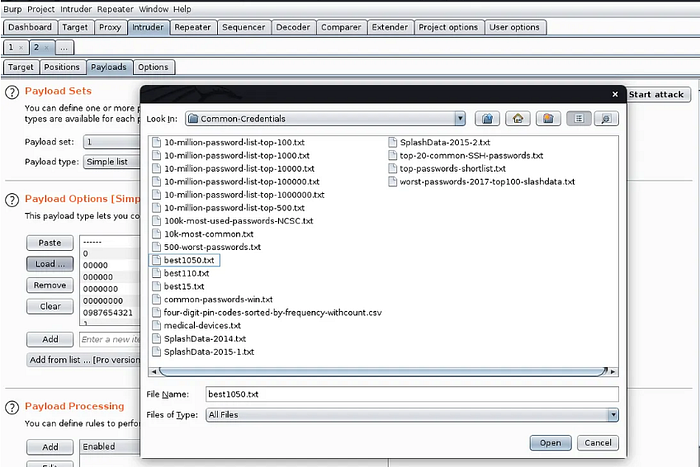Switch to the Sequencer tab
The width and height of the screenshot is (700, 467).
[243, 27]
